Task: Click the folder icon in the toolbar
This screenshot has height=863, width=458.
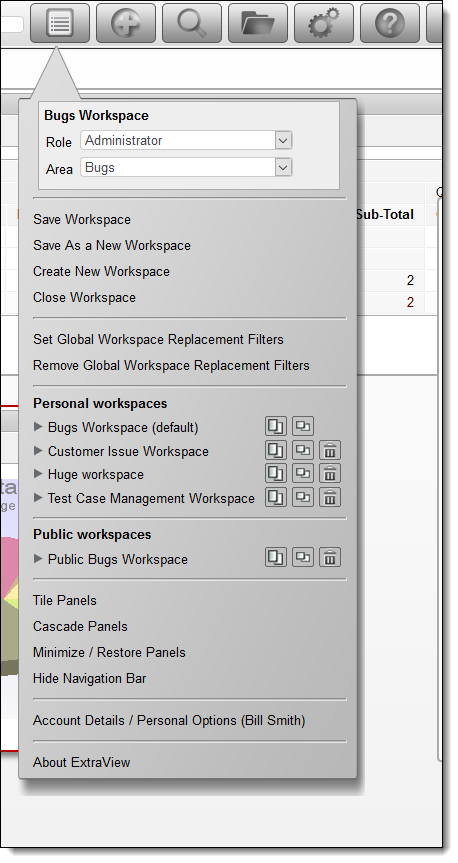Action: 258,23
